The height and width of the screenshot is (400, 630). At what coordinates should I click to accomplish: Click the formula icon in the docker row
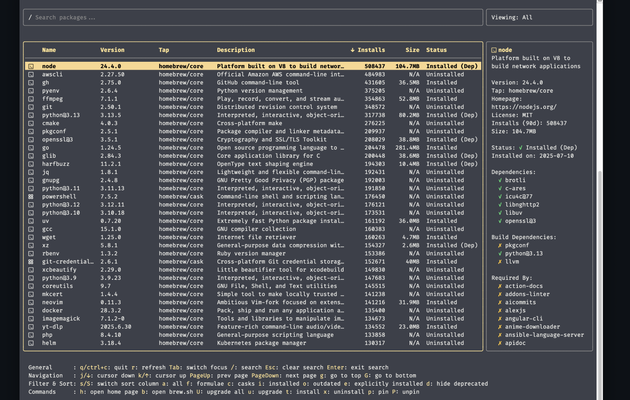pos(31,310)
